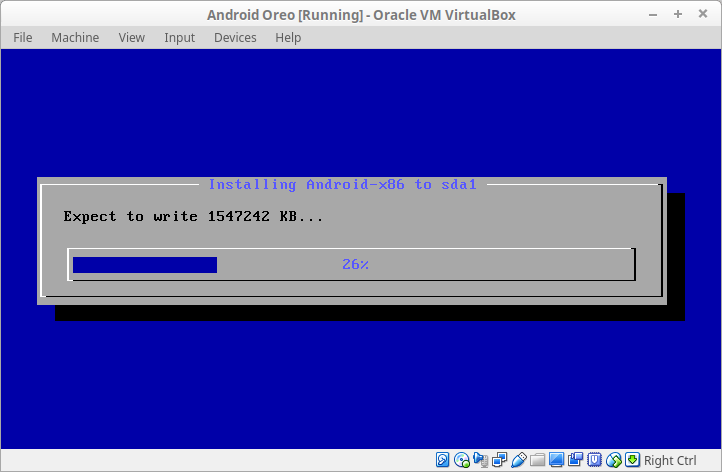Open the View menu
The height and width of the screenshot is (472, 722).
(132, 37)
